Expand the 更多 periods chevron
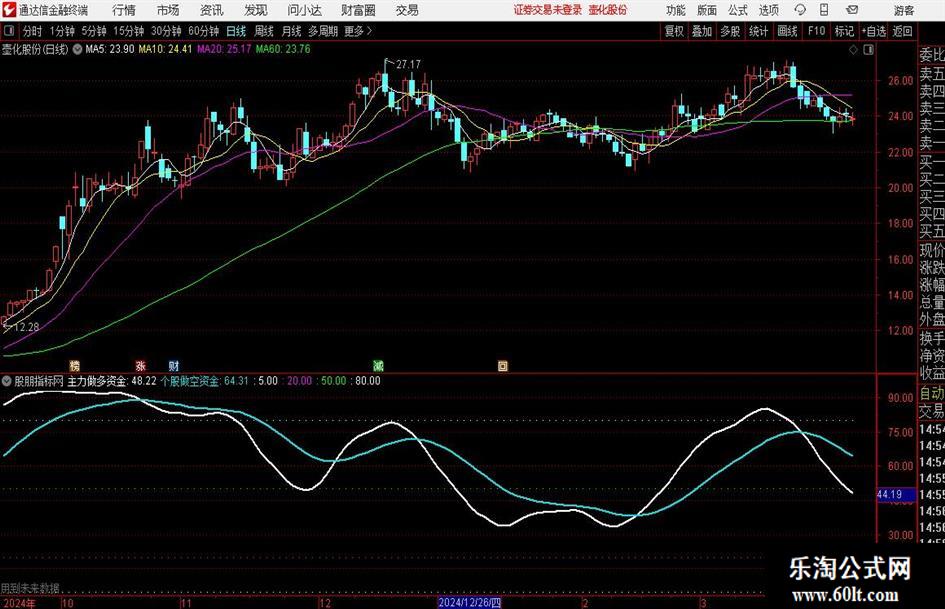 [369, 31]
